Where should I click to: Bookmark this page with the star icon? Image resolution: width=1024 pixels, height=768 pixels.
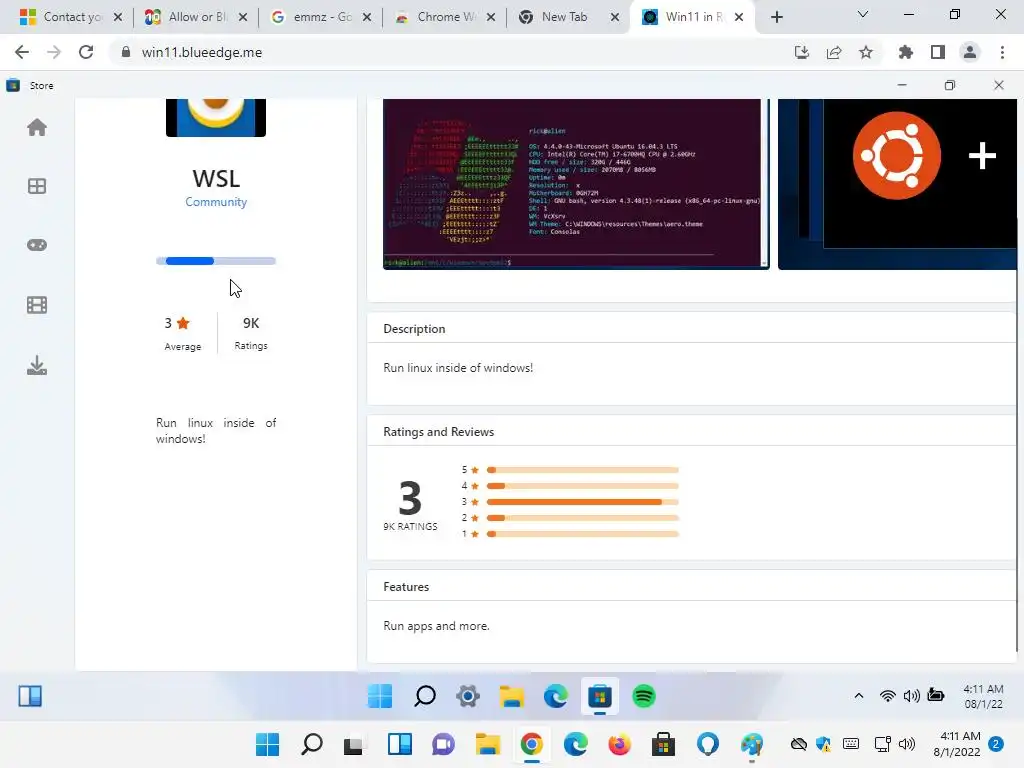pyautogui.click(x=866, y=52)
